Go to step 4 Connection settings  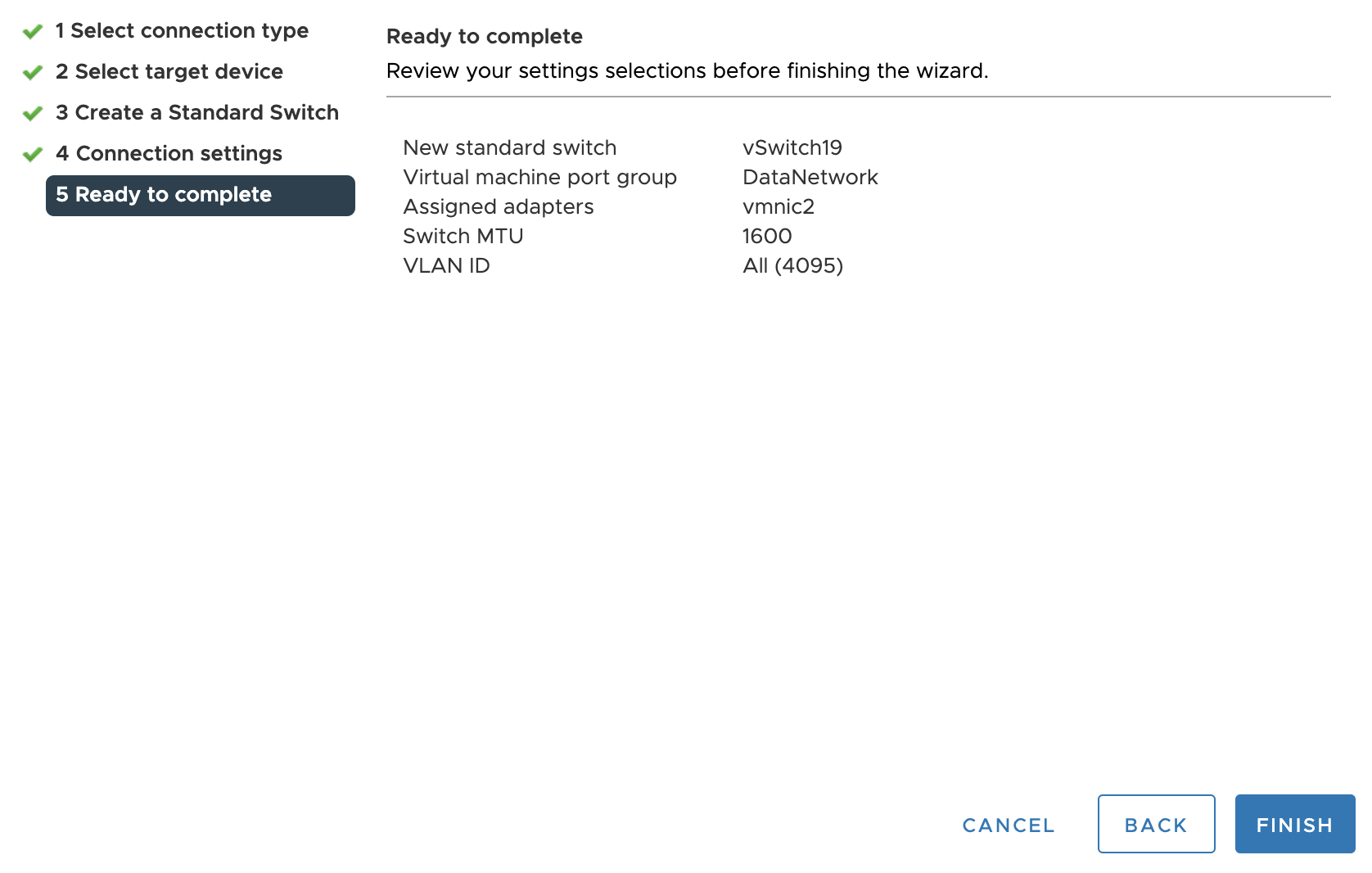tap(169, 153)
